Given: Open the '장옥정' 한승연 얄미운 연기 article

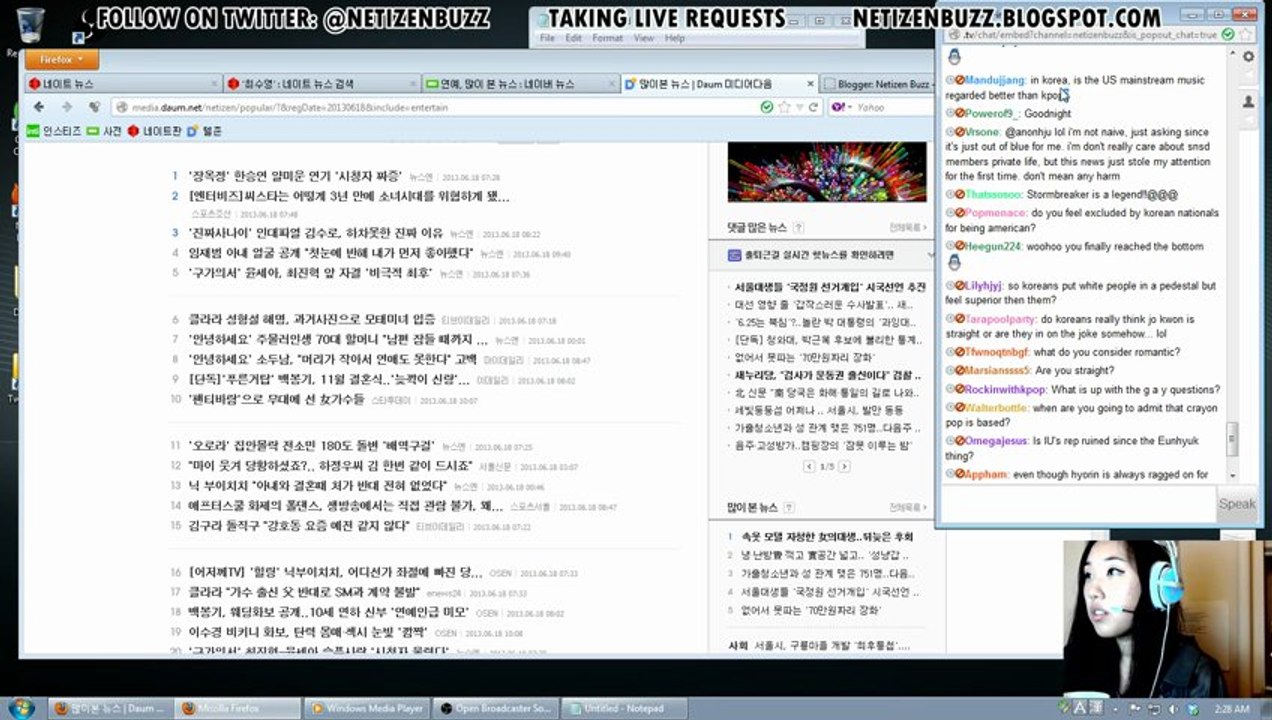Looking at the screenshot, I should [296, 177].
